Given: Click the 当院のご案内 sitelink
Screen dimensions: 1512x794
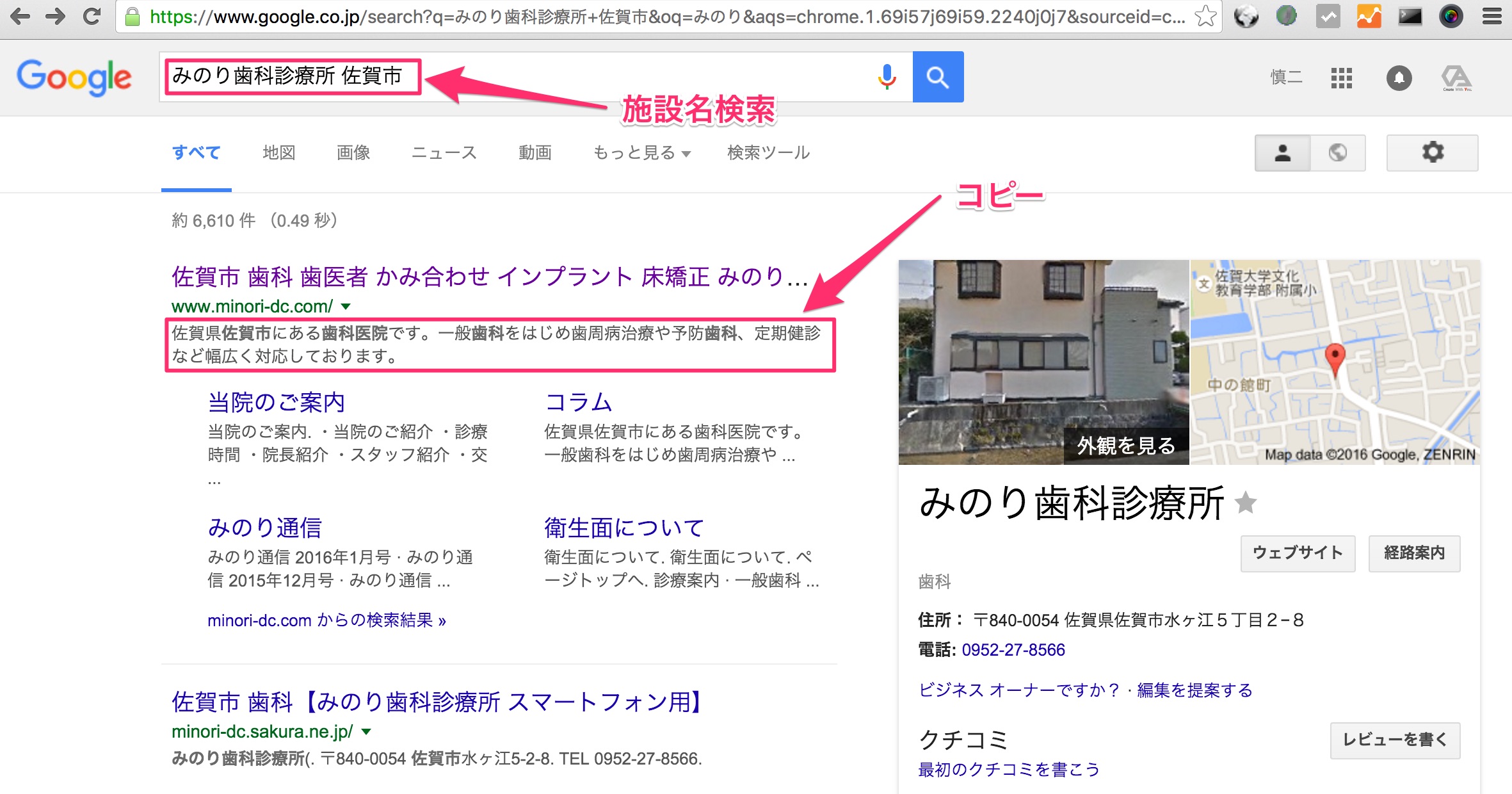Looking at the screenshot, I should point(277,403).
